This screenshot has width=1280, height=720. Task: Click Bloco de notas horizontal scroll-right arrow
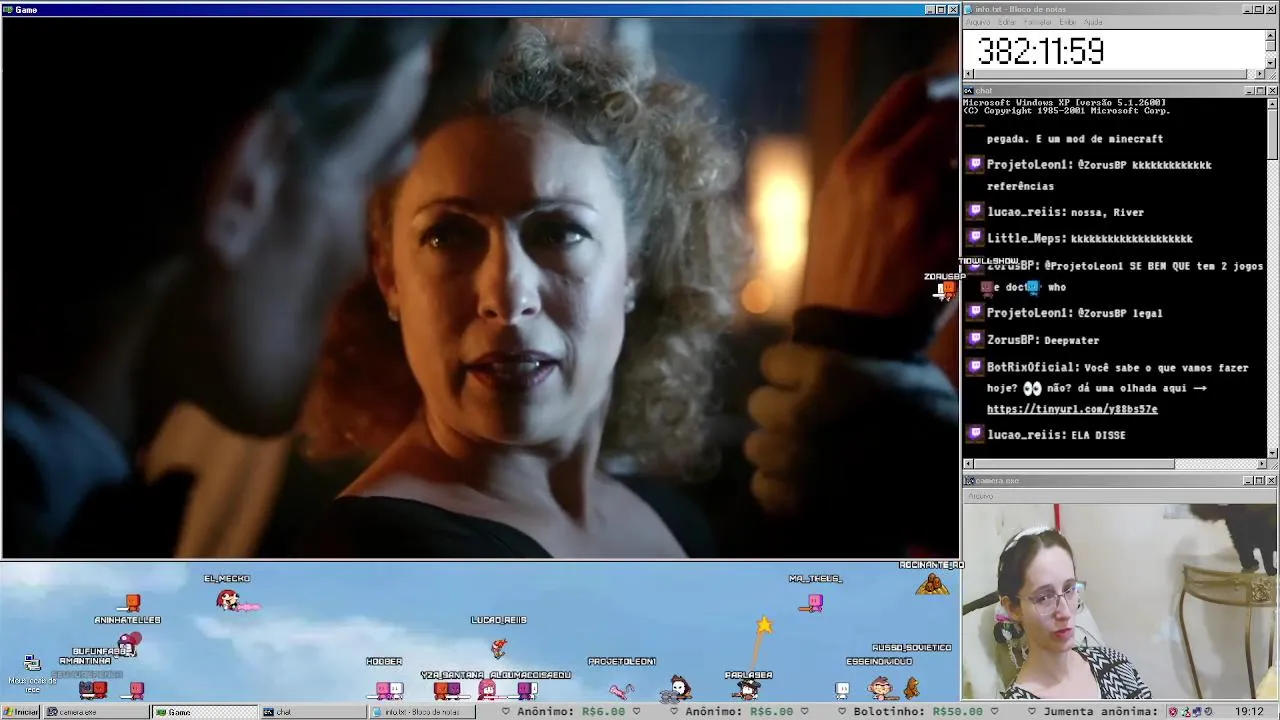(1260, 74)
